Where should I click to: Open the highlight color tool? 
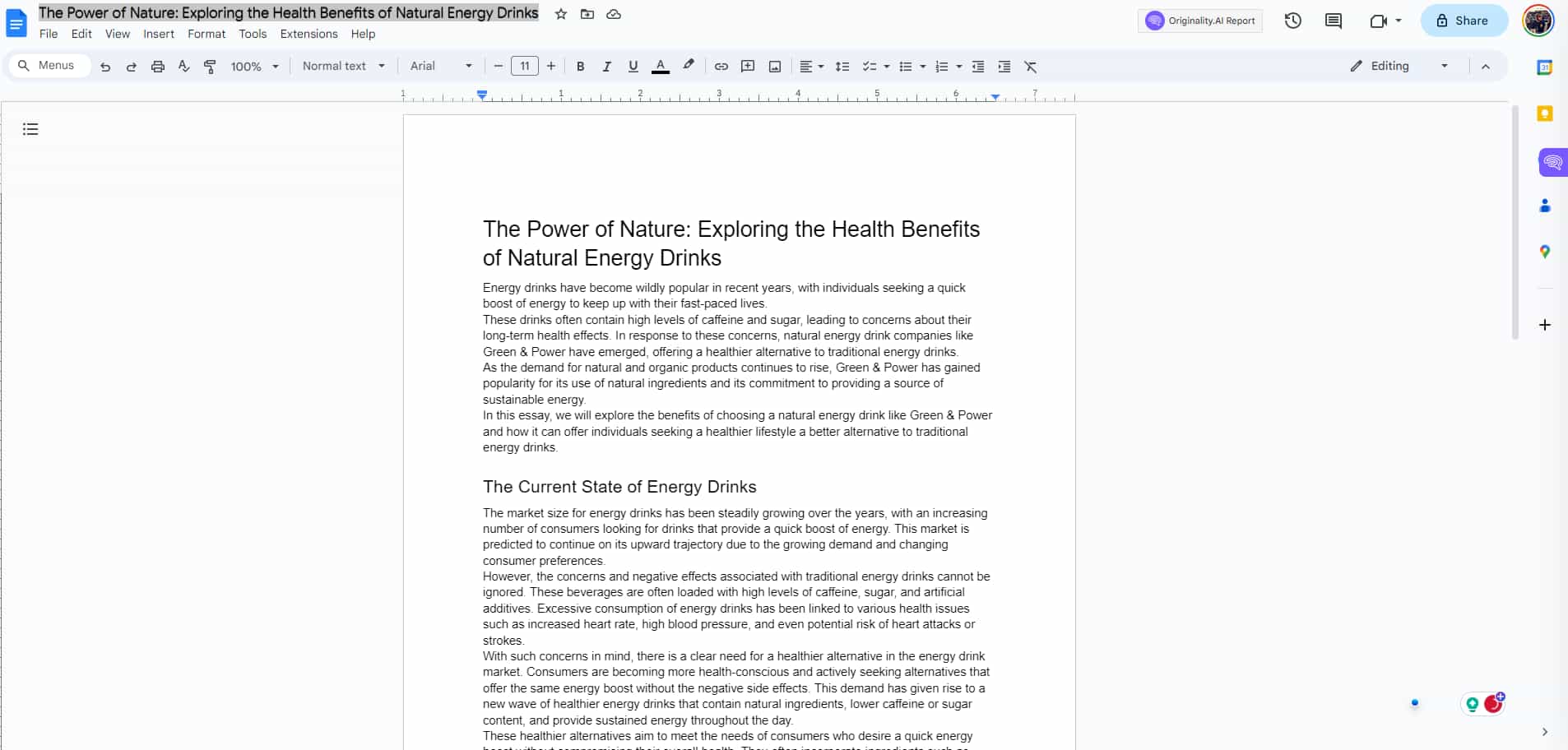689,67
